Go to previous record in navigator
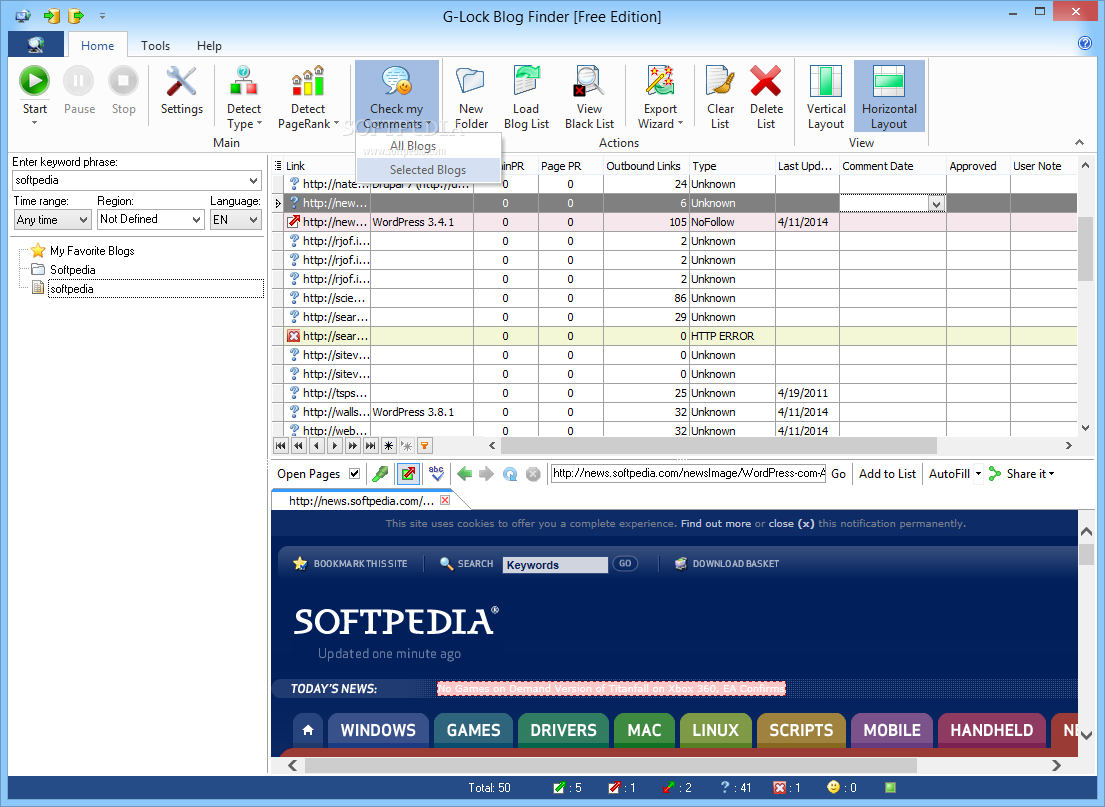The image size is (1105, 807). [x=316, y=445]
